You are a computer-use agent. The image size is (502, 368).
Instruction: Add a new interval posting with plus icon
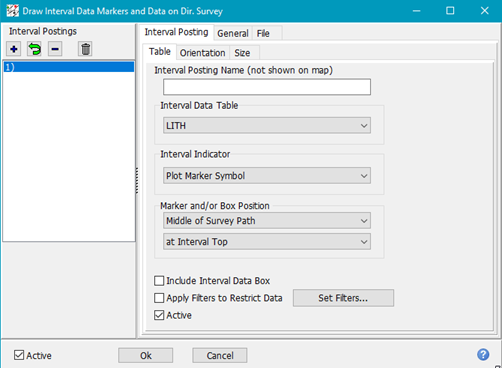pos(14,49)
